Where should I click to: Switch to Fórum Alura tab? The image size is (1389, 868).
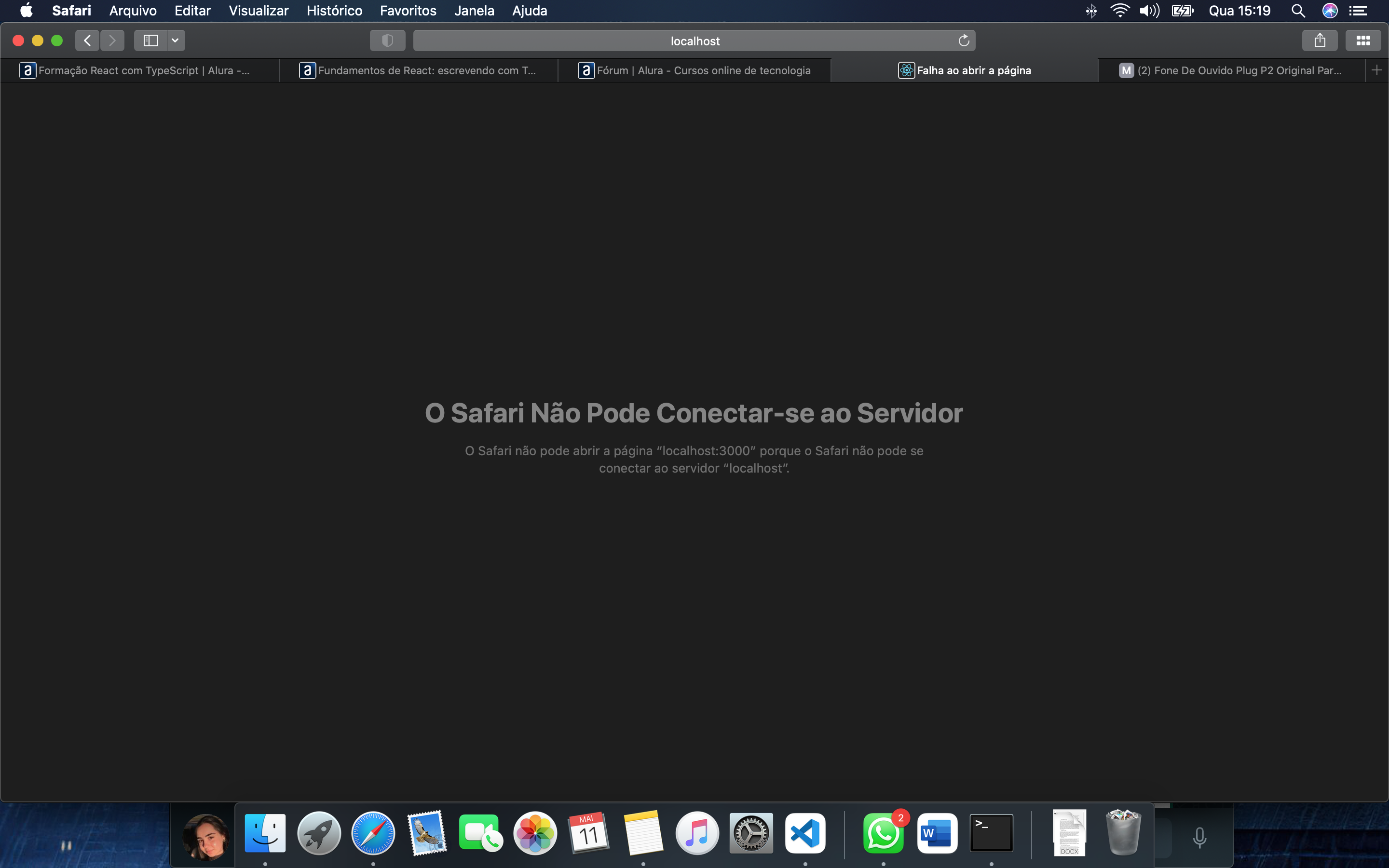click(694, 70)
